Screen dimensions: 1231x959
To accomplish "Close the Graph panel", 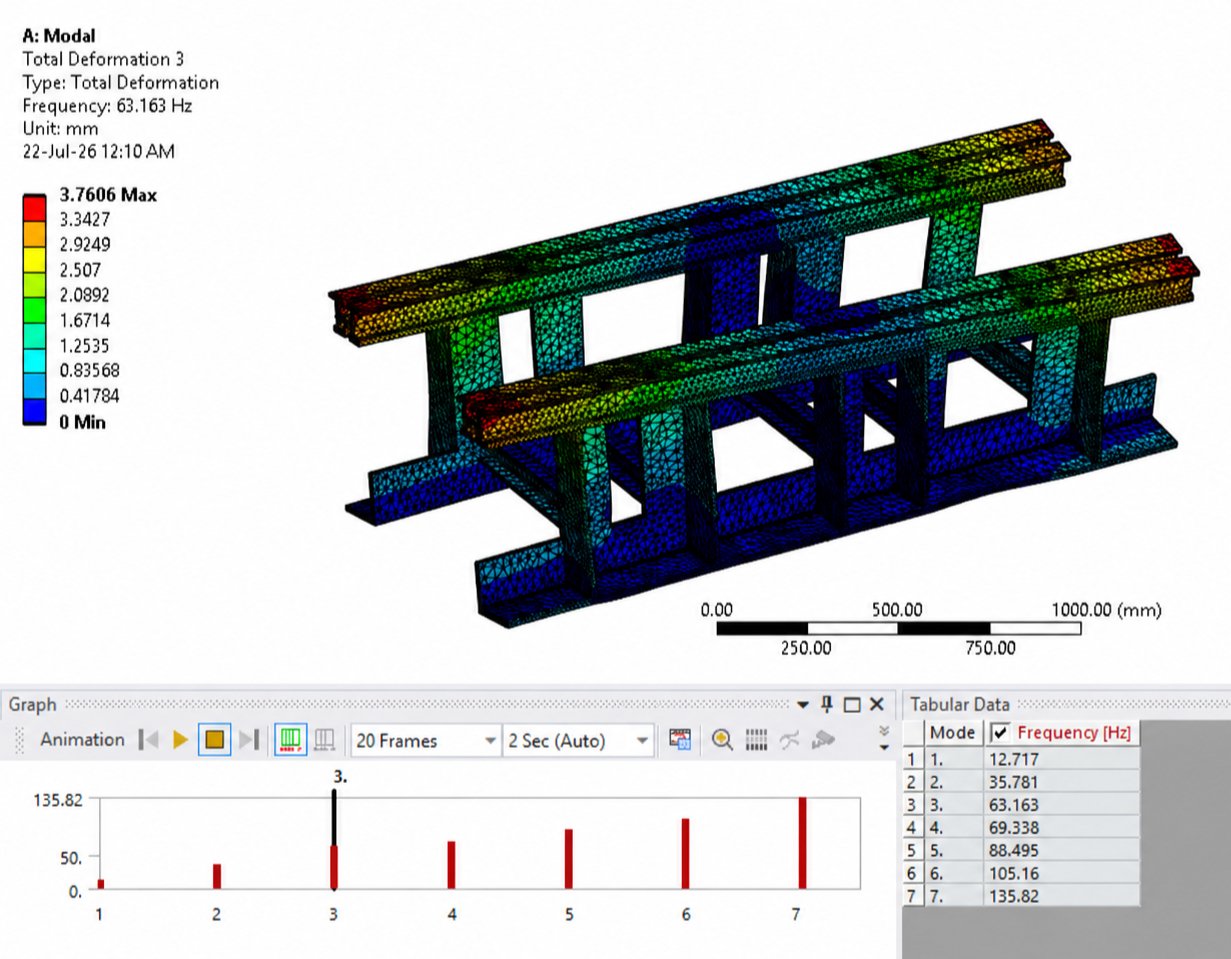I will (x=877, y=704).
